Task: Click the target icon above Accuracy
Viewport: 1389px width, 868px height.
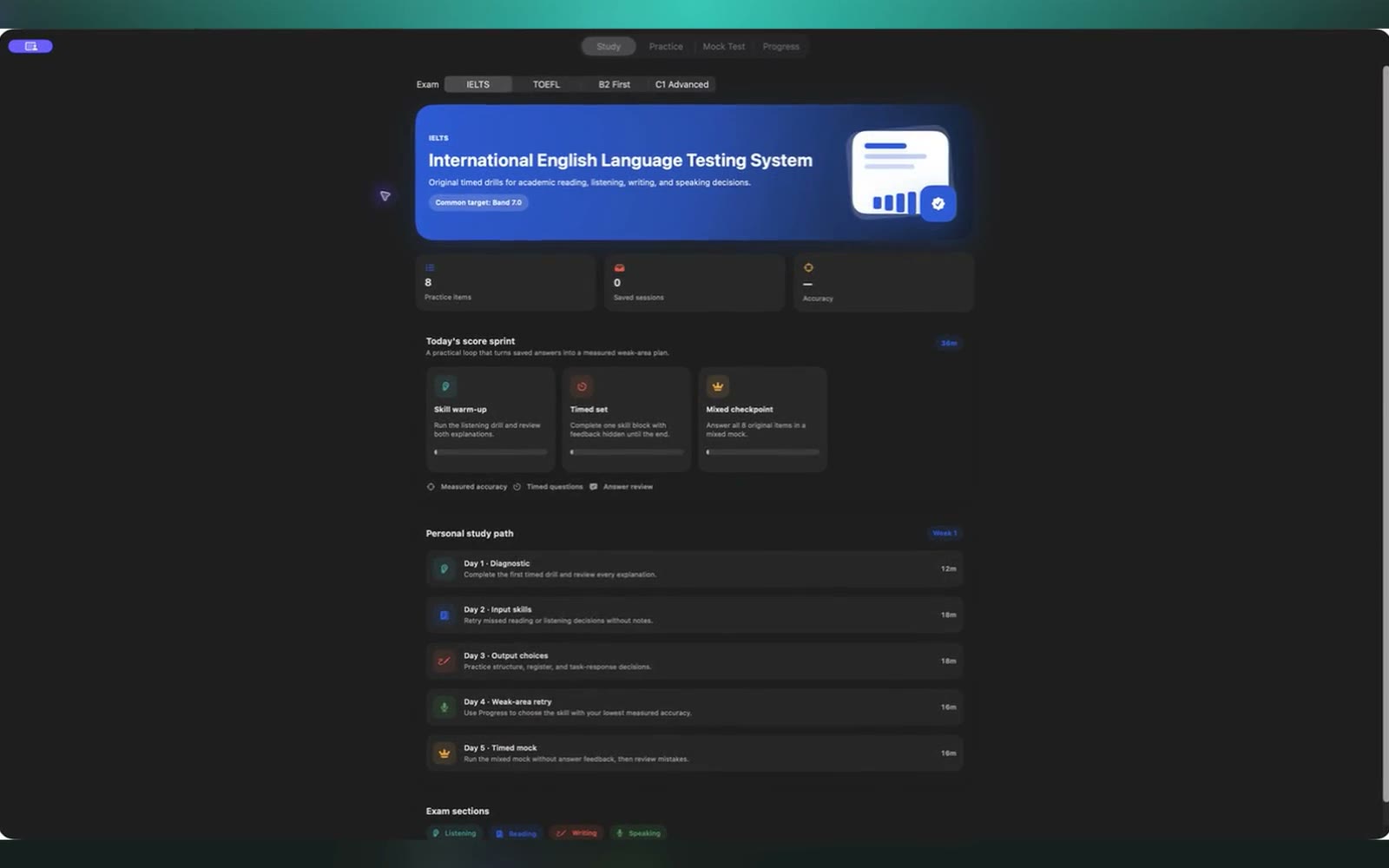Action: point(808,267)
